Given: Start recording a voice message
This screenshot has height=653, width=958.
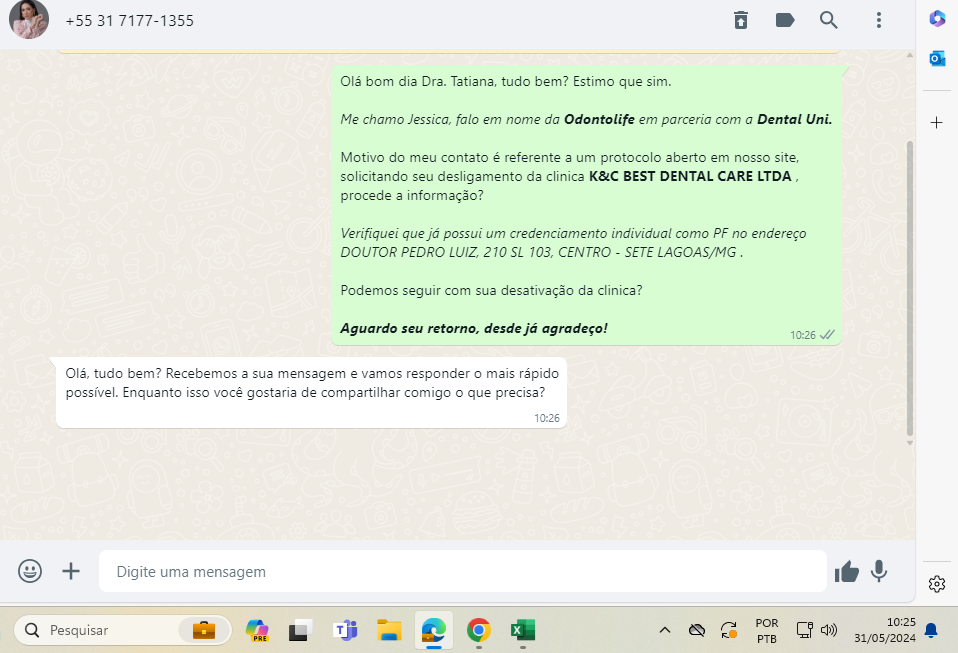Looking at the screenshot, I should pos(879,571).
